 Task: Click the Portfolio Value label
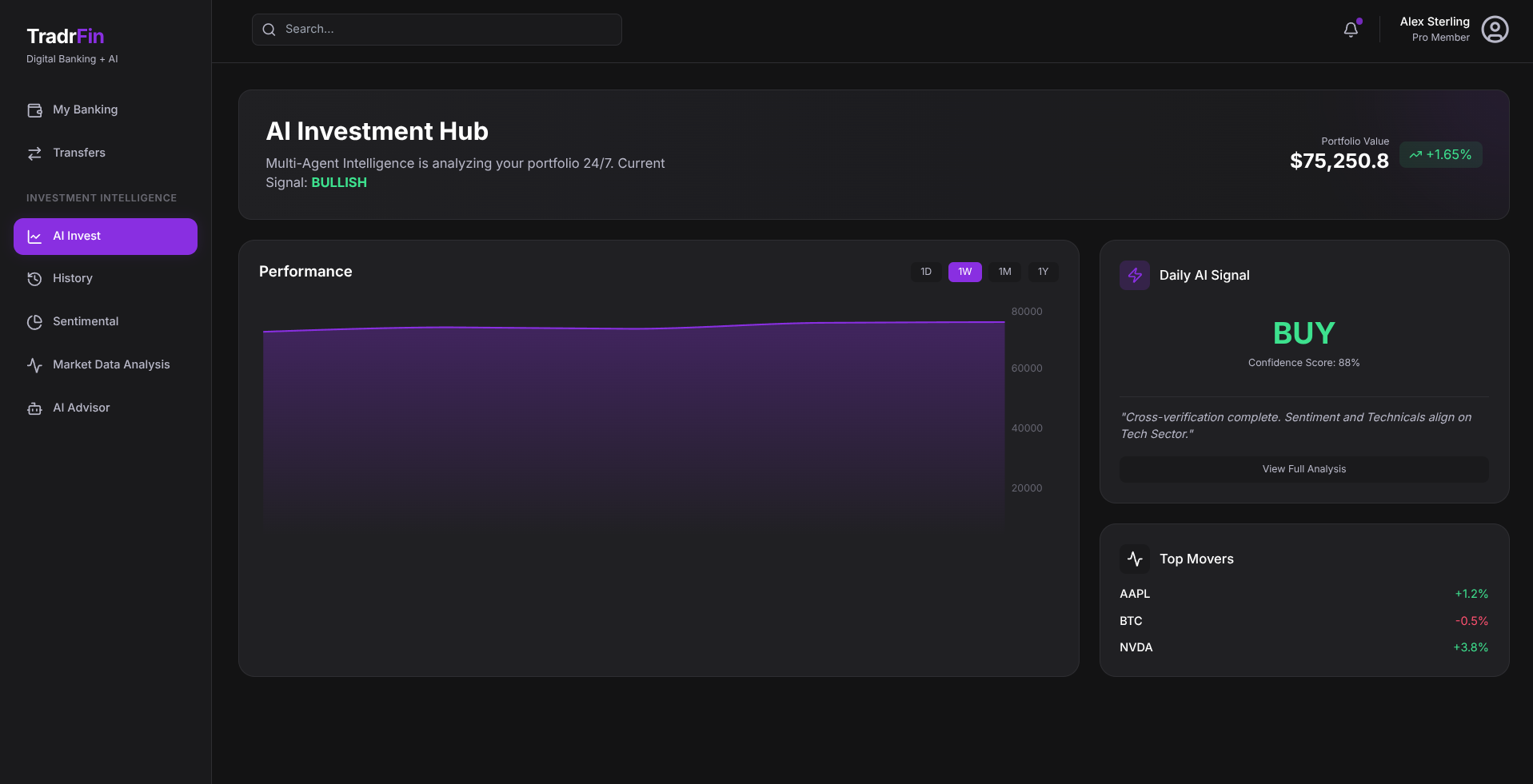tap(1355, 141)
